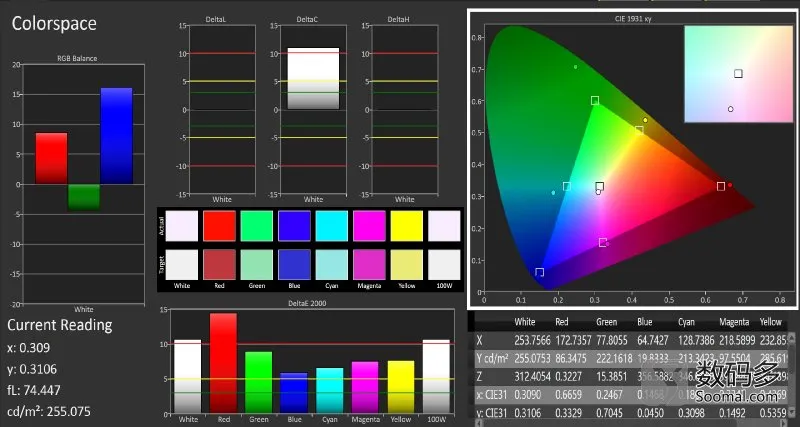Screen dimensions: 800x427
Task: Click the 'CIE 1931 xy' chart title
Action: (633, 19)
